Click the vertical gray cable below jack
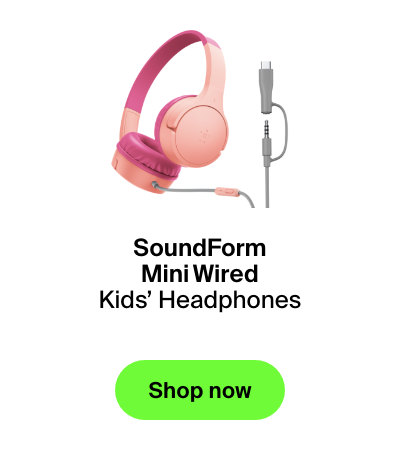The height and width of the screenshot is (450, 400). point(267,187)
